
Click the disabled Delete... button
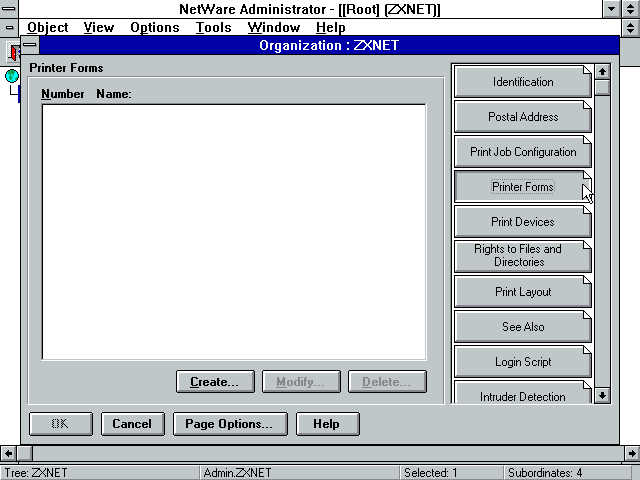[387, 382]
